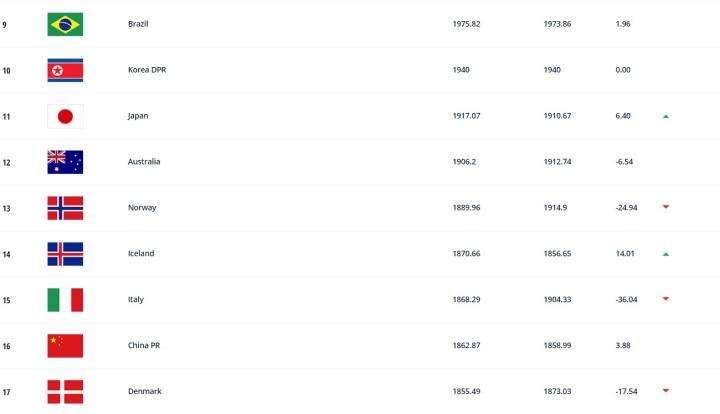Click the Italy flag icon
The height and width of the screenshot is (414, 720).
click(65, 300)
